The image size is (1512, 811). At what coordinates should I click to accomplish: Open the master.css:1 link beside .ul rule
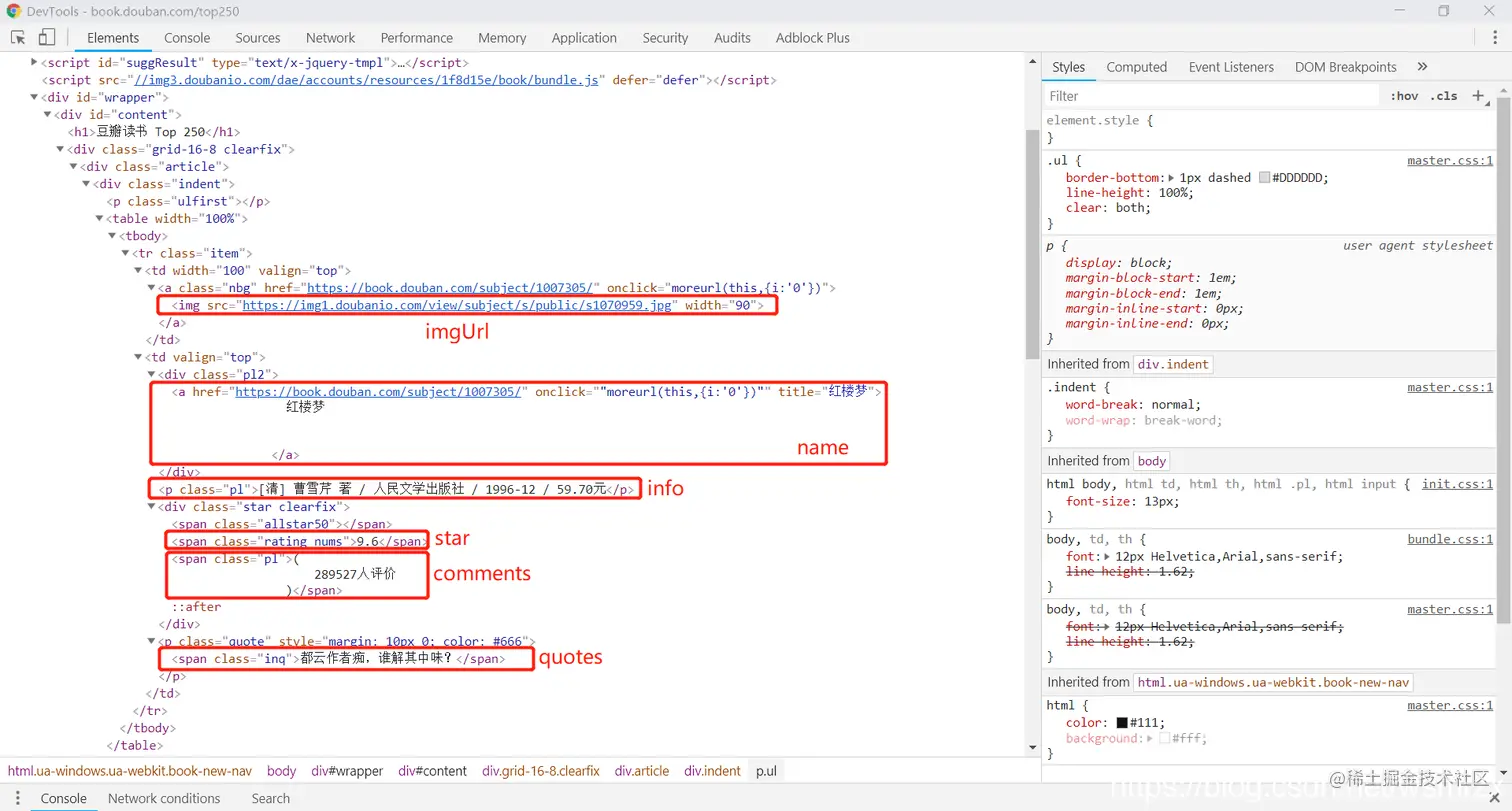coord(1450,161)
